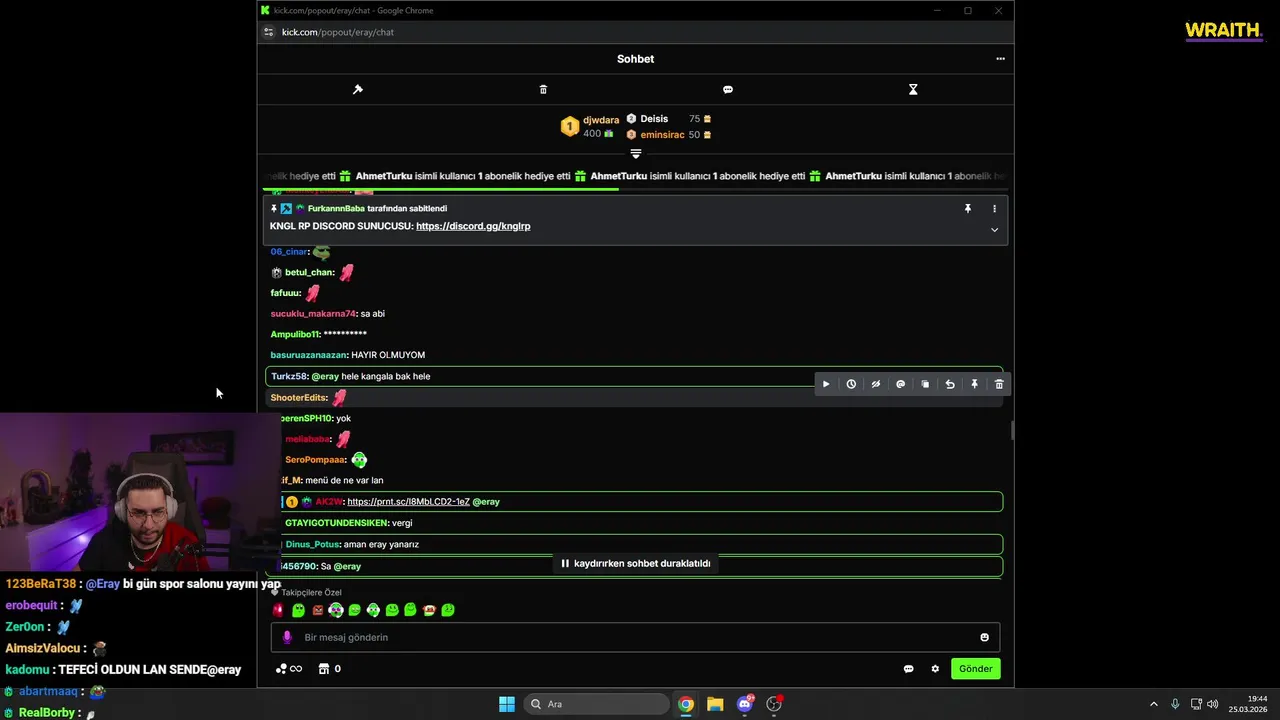
Task: Pin the Turkz58 message
Action: 974,384
